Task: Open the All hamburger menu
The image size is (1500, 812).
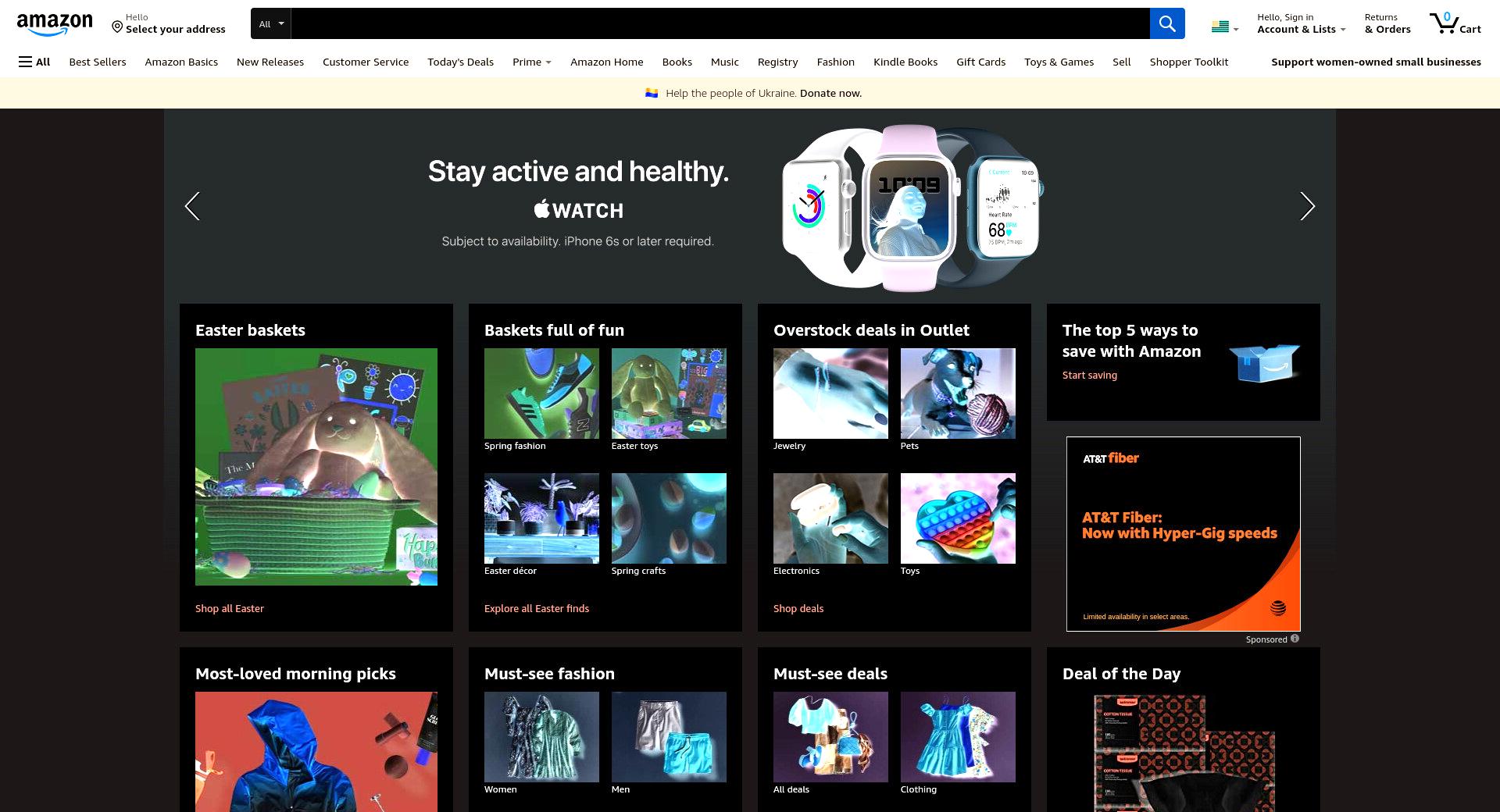Action: pyautogui.click(x=34, y=62)
